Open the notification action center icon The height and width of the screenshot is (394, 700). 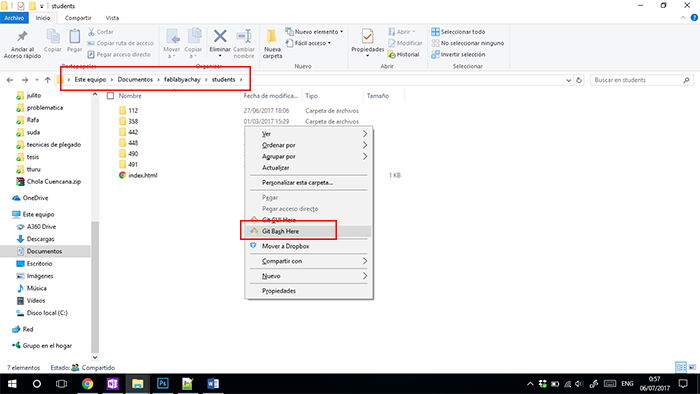[683, 384]
